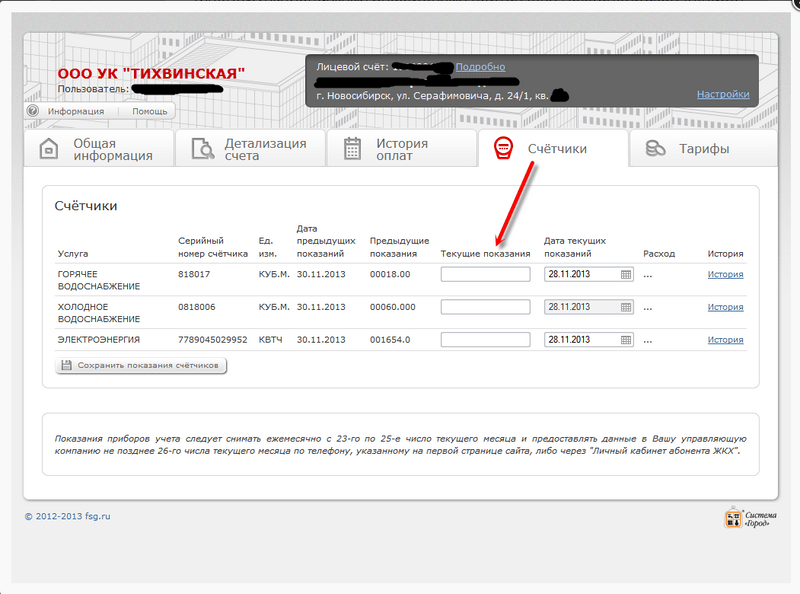Open the Информация menu item
Image resolution: width=800 pixels, height=594 pixels.
76,111
